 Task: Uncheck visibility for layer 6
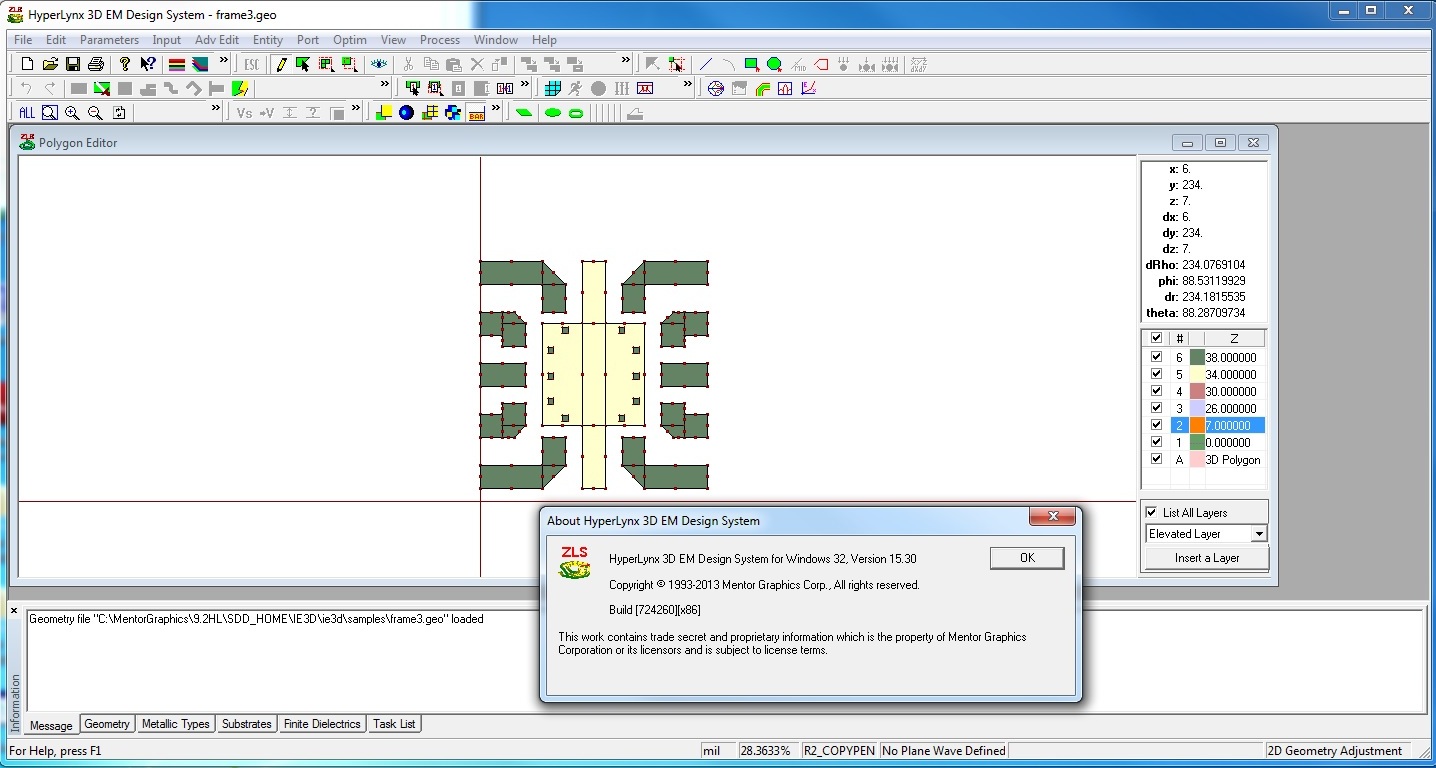[1156, 357]
